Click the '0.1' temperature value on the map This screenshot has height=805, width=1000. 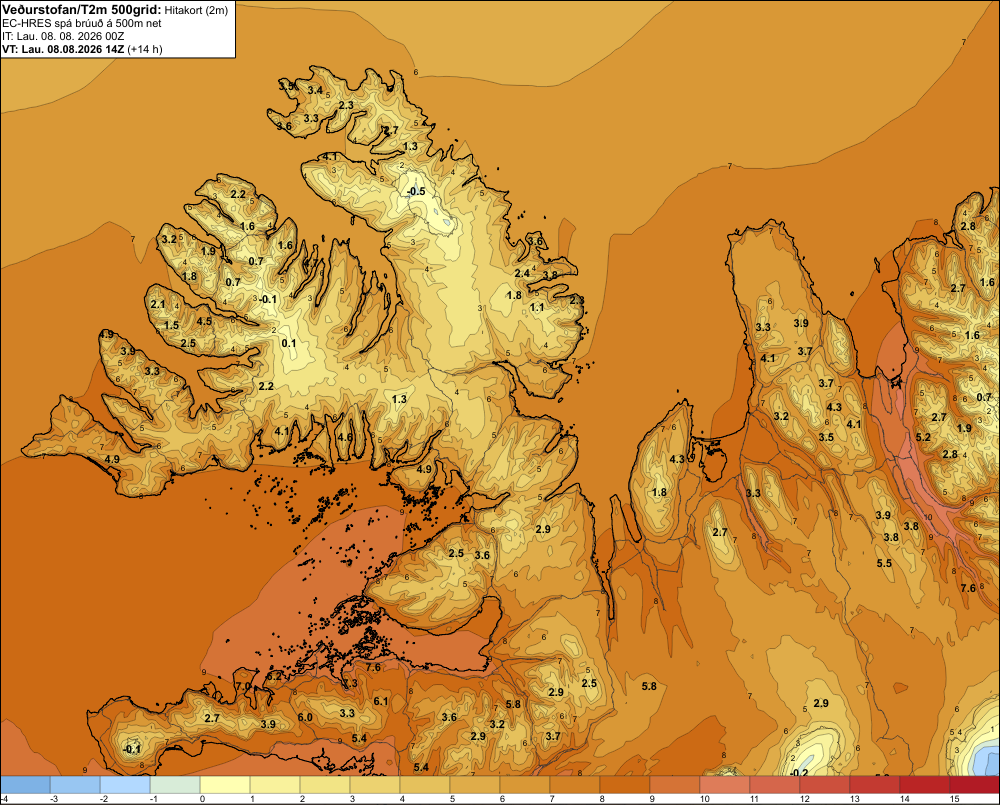[289, 343]
